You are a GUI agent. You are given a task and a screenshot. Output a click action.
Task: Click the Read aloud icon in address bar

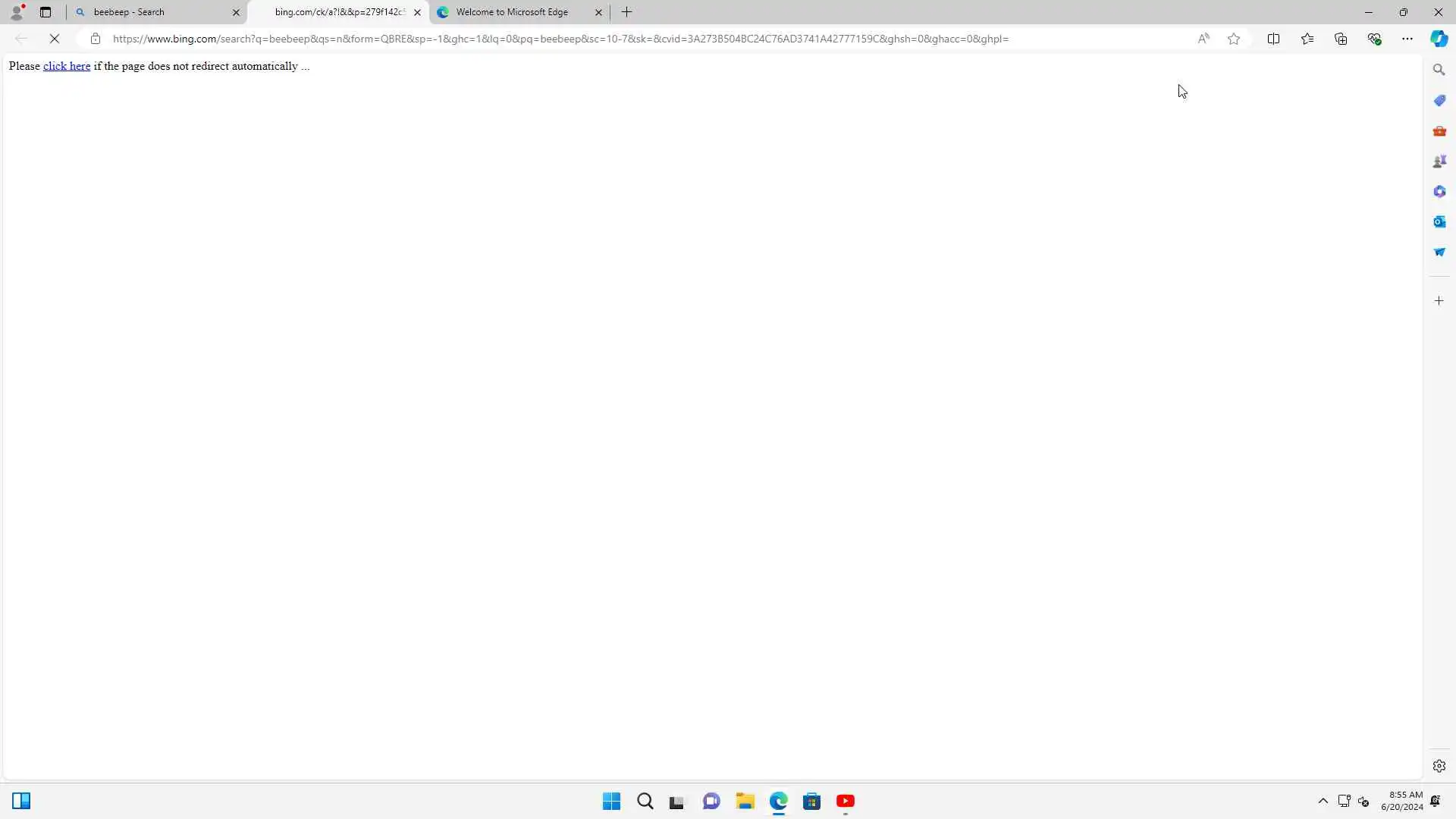click(1203, 39)
